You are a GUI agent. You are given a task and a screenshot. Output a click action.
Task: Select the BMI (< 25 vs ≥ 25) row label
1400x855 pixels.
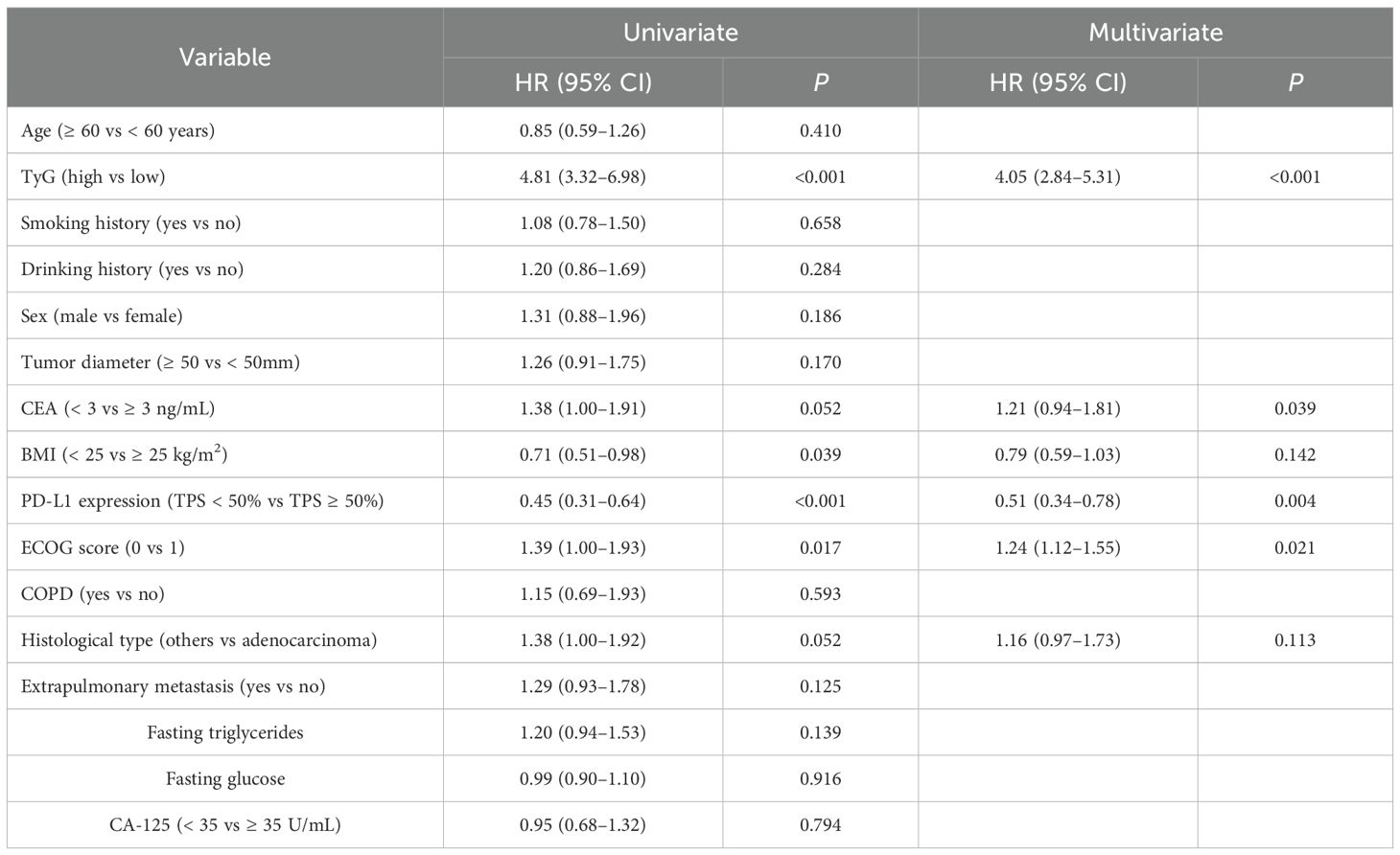coord(124,454)
